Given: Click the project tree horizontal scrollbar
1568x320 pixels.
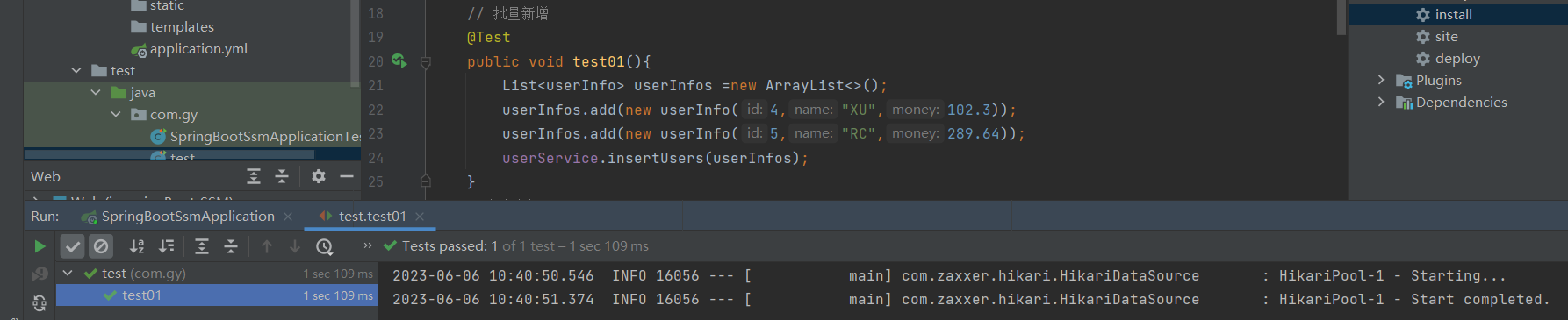Looking at the screenshot, I should pos(169,154).
